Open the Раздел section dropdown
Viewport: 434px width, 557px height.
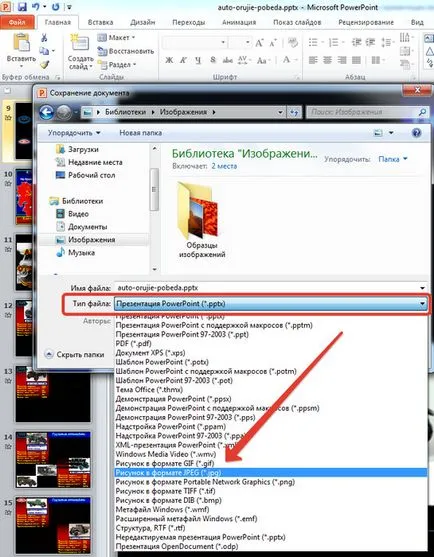(117, 65)
